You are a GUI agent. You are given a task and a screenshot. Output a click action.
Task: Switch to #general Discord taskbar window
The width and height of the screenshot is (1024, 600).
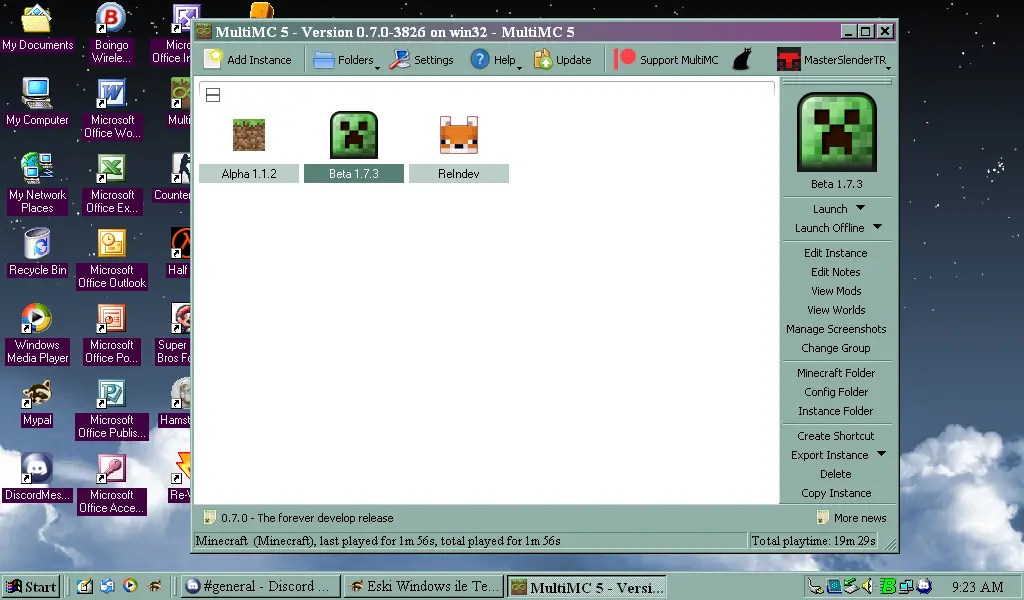tap(261, 586)
